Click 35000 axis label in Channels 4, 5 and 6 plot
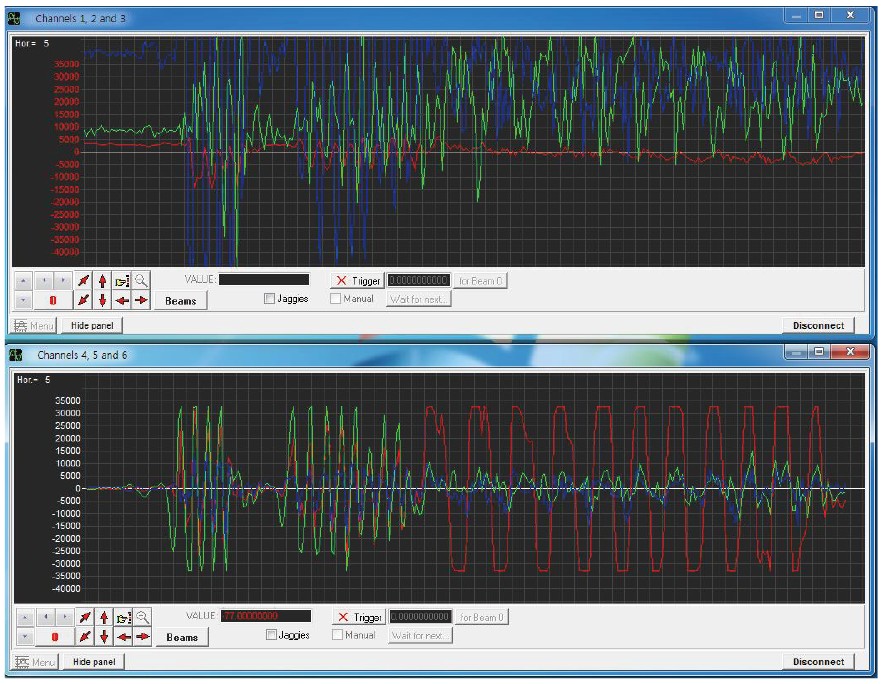Screen dimensions: 883x684 click(x=68, y=401)
